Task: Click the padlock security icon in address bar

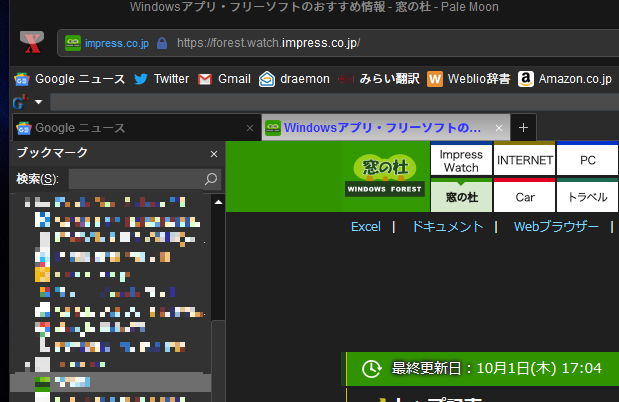Action: pos(162,43)
